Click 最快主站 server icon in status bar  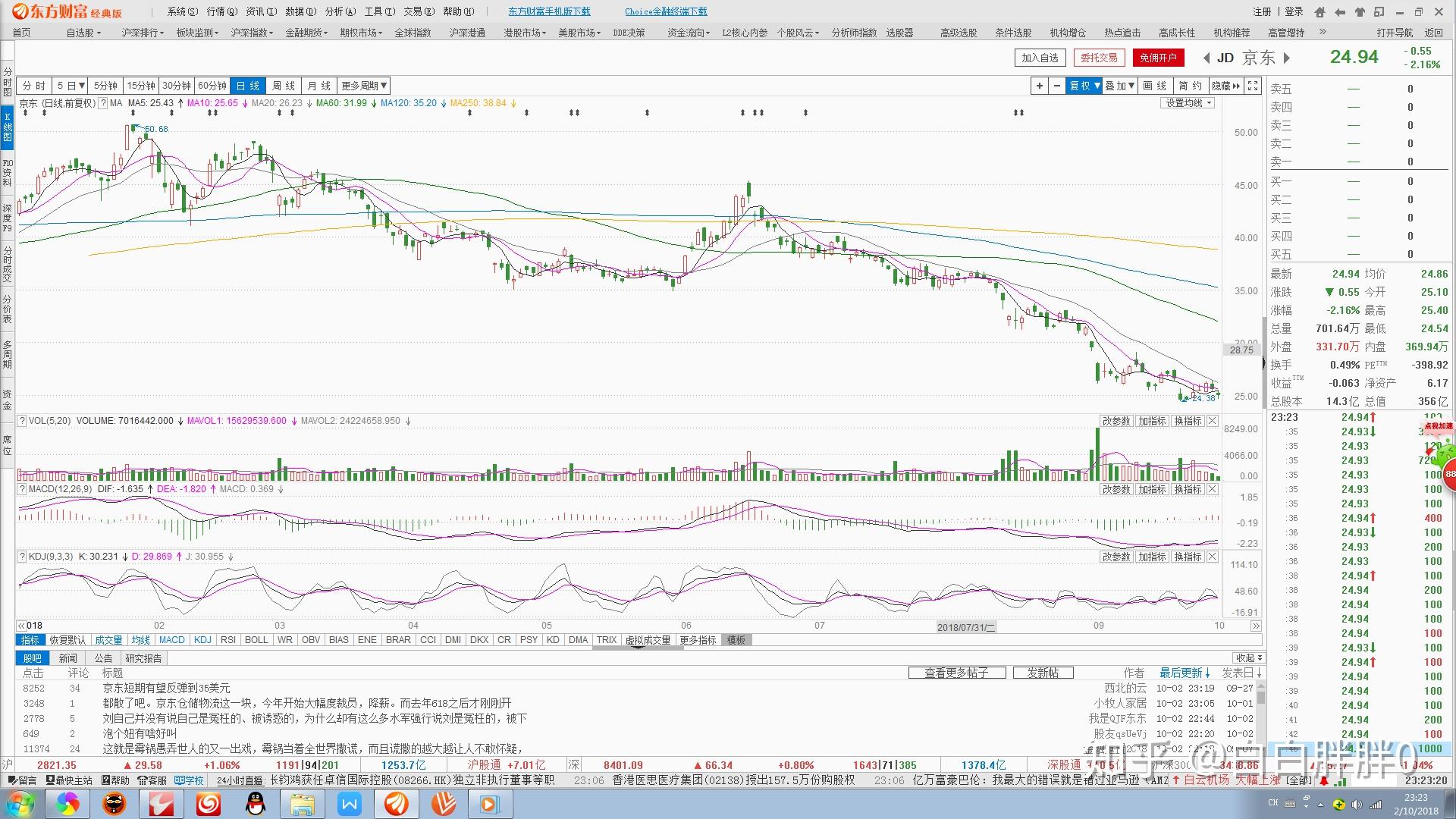tap(69, 780)
